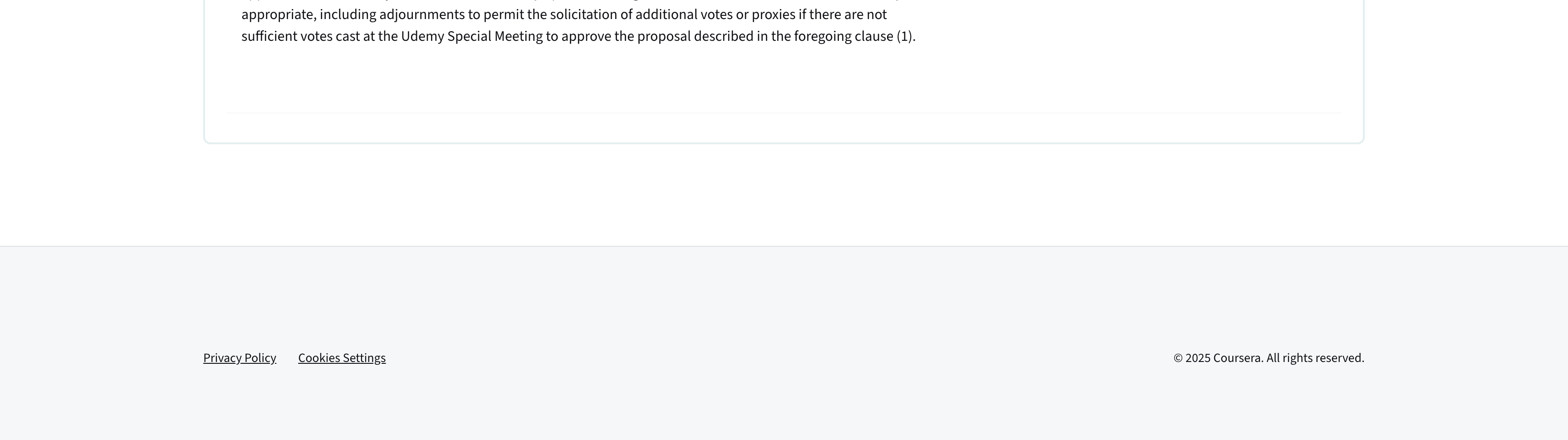Click the word "Policy" in the footer link
Image resolution: width=1568 pixels, height=440 pixels.
pos(260,358)
